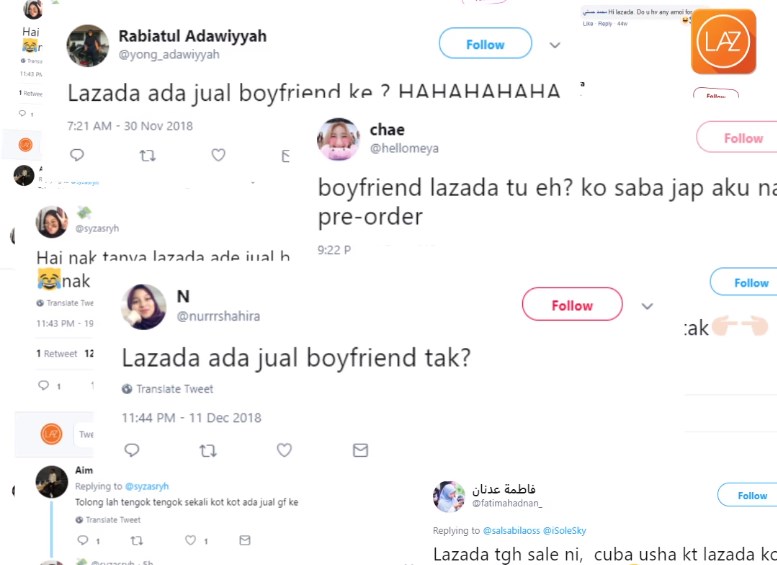The height and width of the screenshot is (565, 777).
Task: Like Rabiatul Adawiyyah's tweet with heart icon
Action: click(x=219, y=155)
